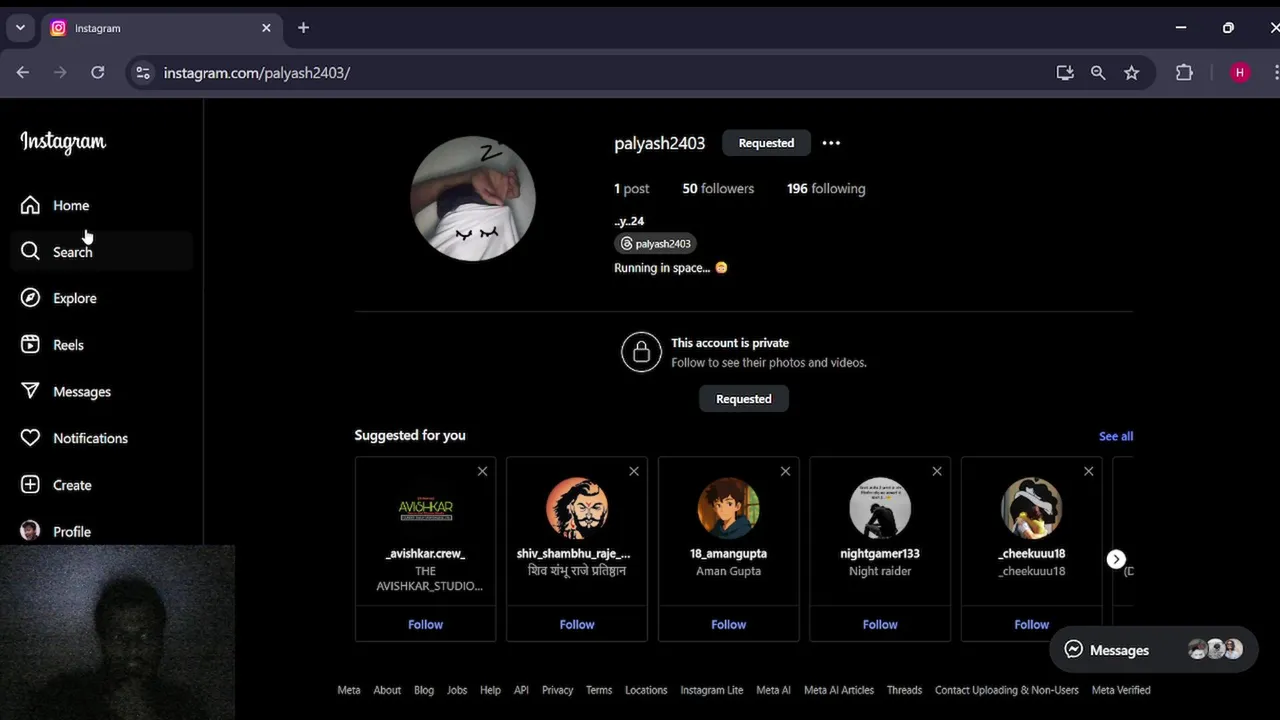The width and height of the screenshot is (1280, 720).
Task: Open the 196 following list
Action: [x=826, y=188]
